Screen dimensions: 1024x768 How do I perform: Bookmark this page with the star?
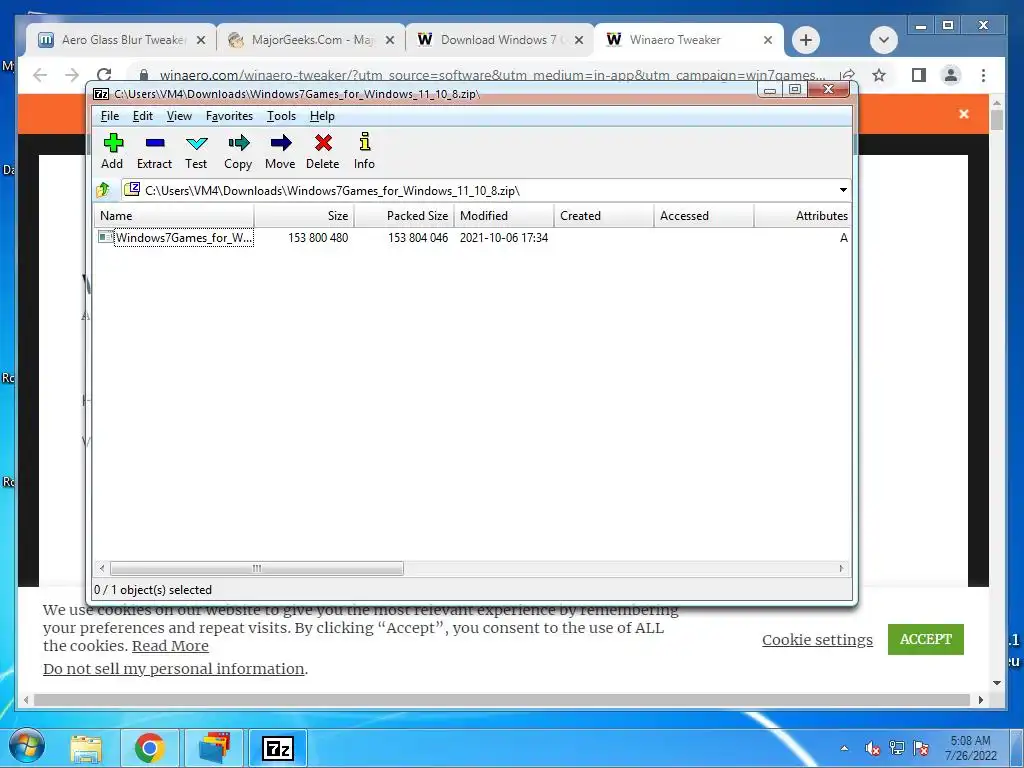point(879,75)
